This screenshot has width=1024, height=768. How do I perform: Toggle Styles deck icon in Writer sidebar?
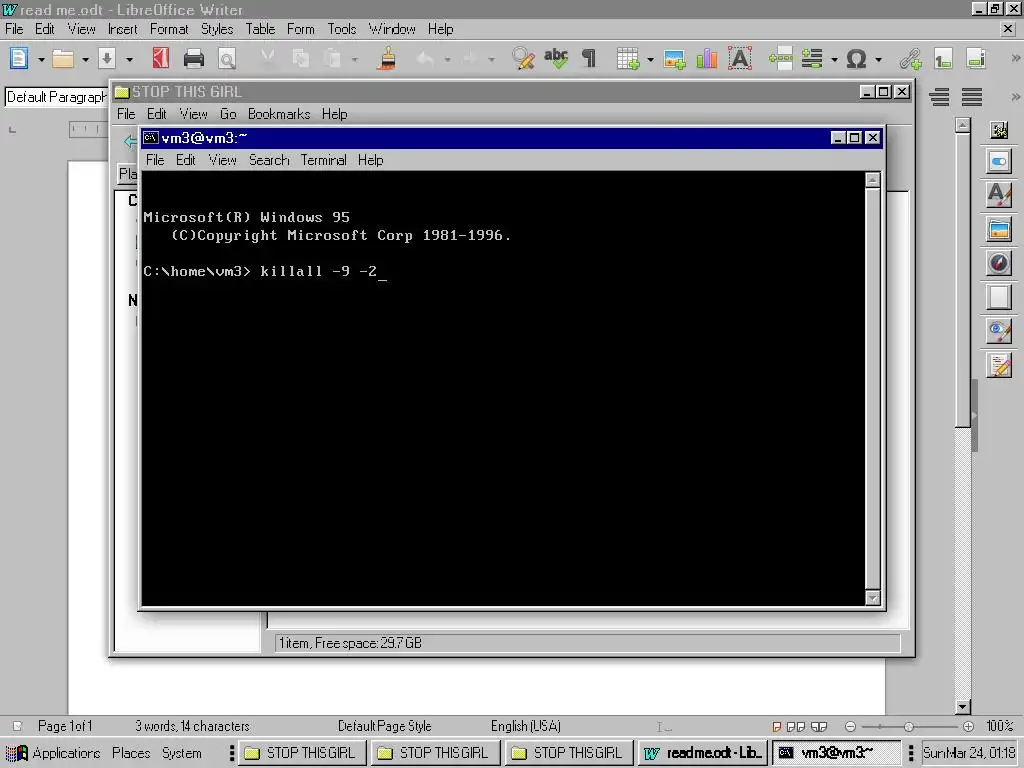999,195
